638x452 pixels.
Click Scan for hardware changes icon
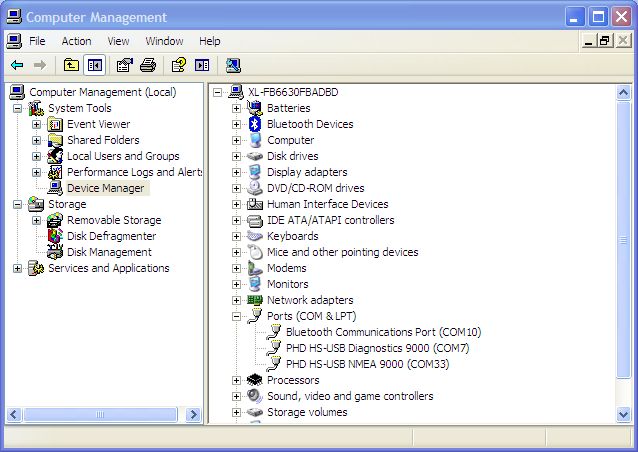(233, 65)
